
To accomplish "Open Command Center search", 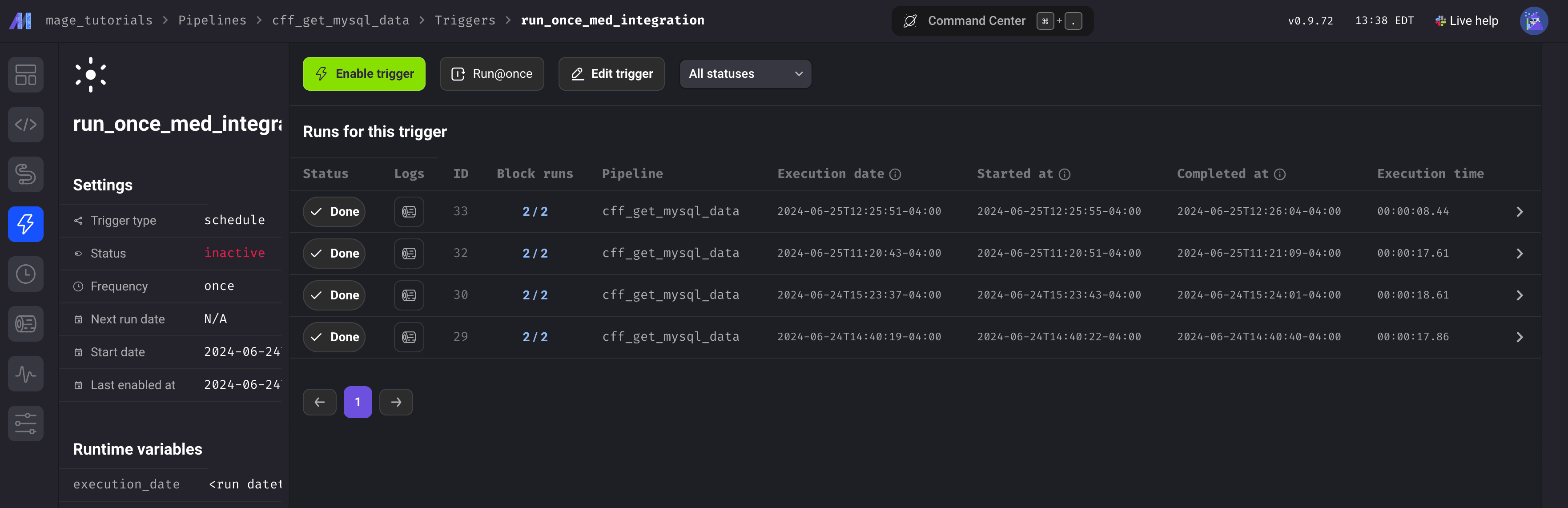I will point(992,21).
